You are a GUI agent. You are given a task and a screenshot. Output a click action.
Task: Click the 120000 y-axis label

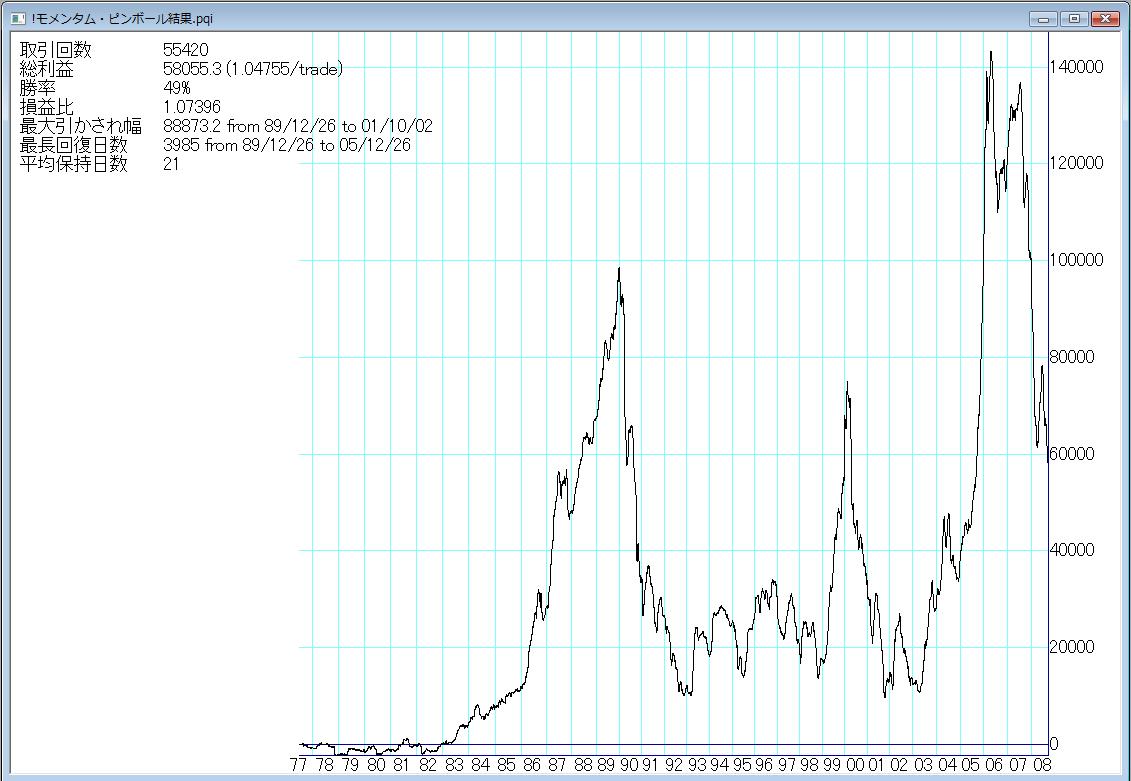click(1076, 163)
